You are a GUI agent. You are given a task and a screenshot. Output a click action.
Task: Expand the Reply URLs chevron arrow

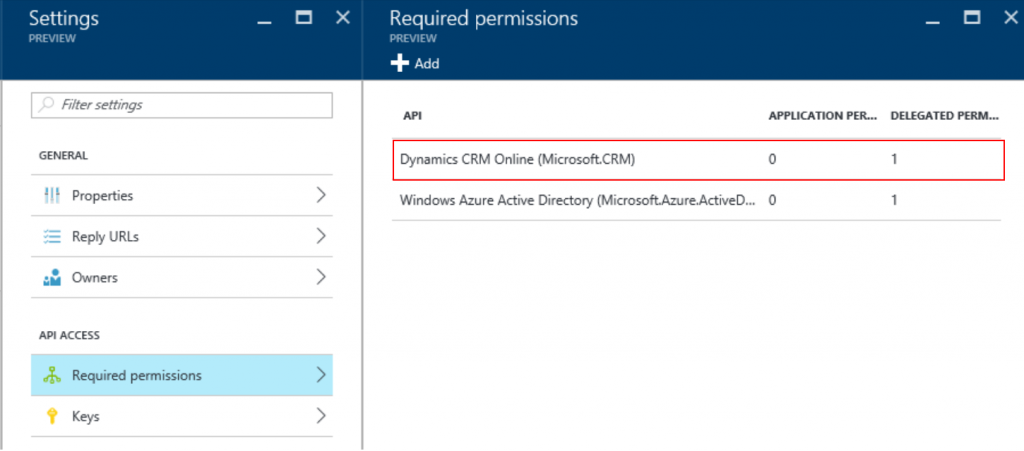pos(320,237)
